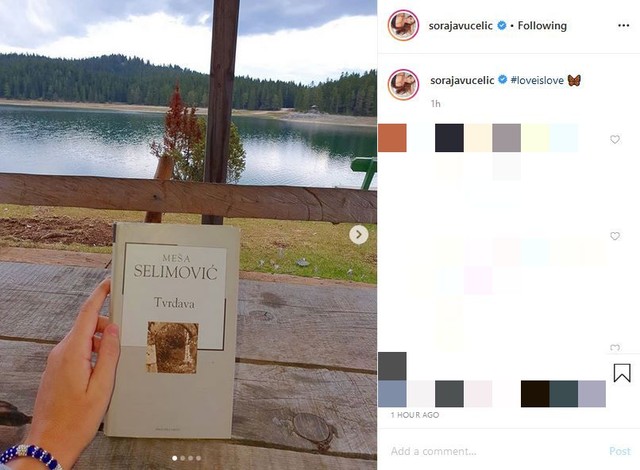Select the third carousel dot indicator
Image resolution: width=640 pixels, height=470 pixels.
click(x=191, y=458)
